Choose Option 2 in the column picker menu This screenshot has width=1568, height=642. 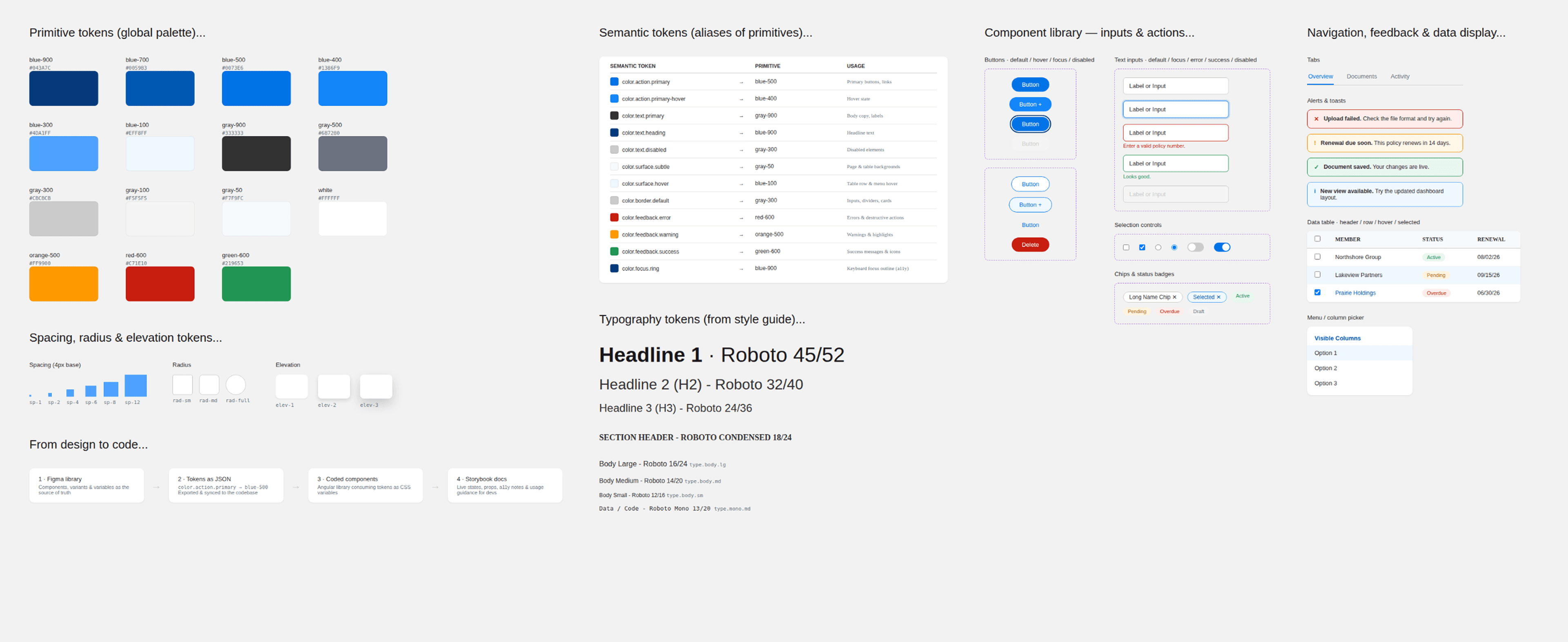(x=1359, y=368)
